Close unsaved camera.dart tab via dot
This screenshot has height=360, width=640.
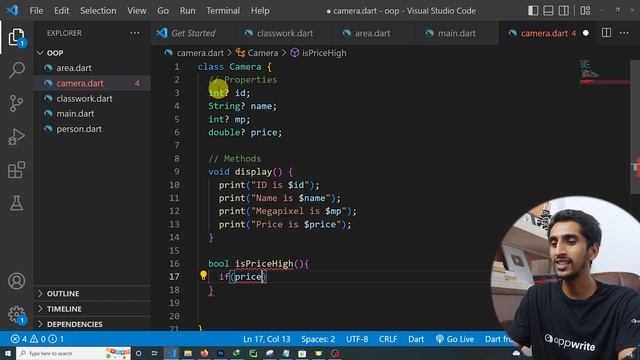coord(586,33)
